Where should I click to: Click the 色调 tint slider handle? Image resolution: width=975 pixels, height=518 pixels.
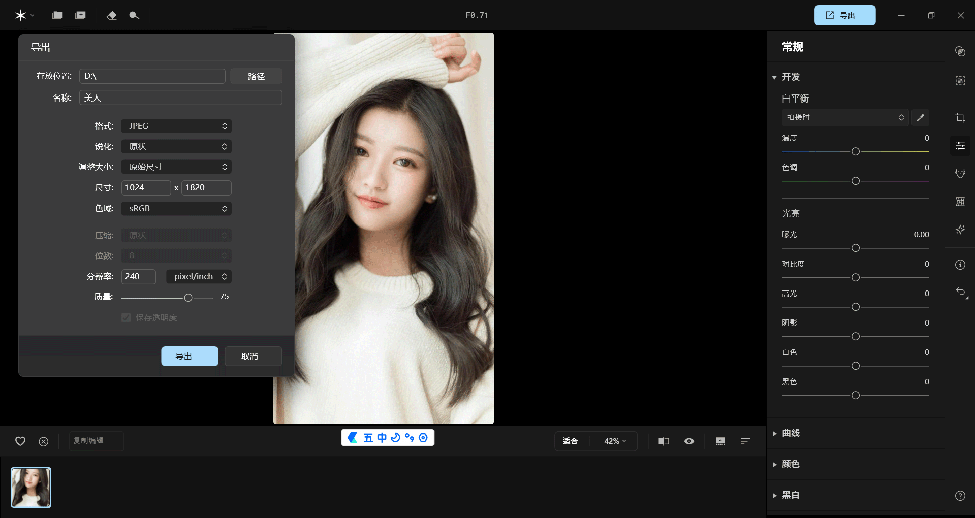[x=856, y=181]
